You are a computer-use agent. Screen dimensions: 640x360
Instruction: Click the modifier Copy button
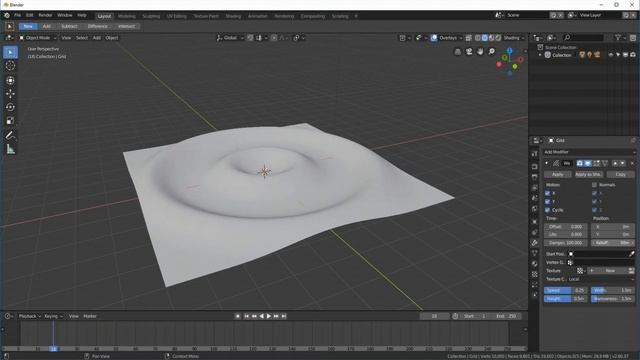click(620, 174)
